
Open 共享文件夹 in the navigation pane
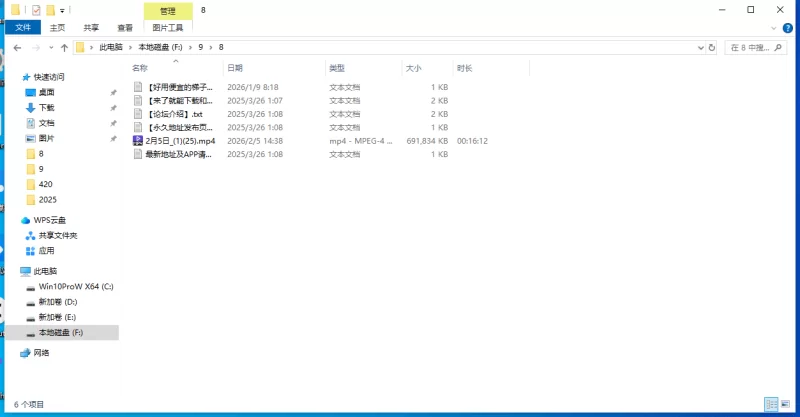(x=58, y=235)
